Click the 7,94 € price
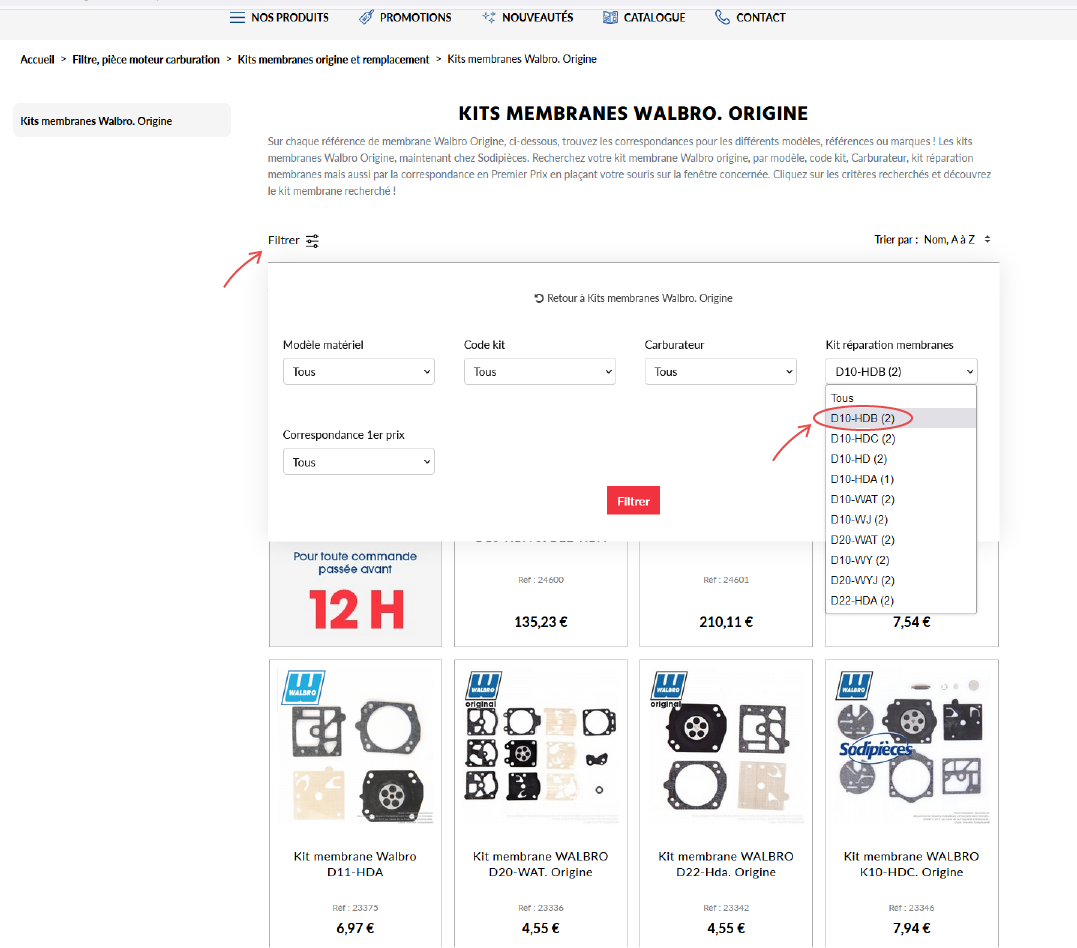 [911, 928]
